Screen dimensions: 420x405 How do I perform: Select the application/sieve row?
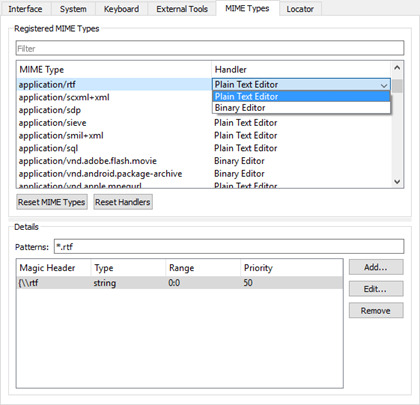point(204,123)
